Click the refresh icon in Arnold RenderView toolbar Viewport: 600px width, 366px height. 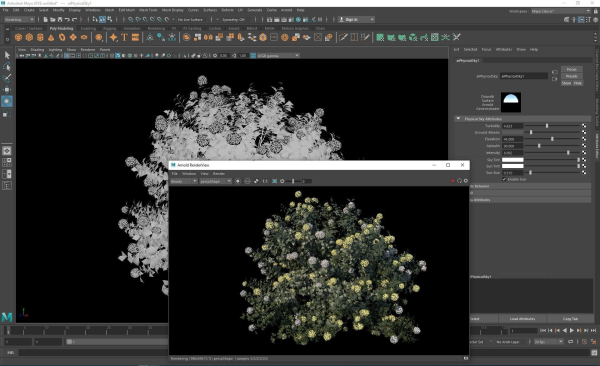coord(459,181)
